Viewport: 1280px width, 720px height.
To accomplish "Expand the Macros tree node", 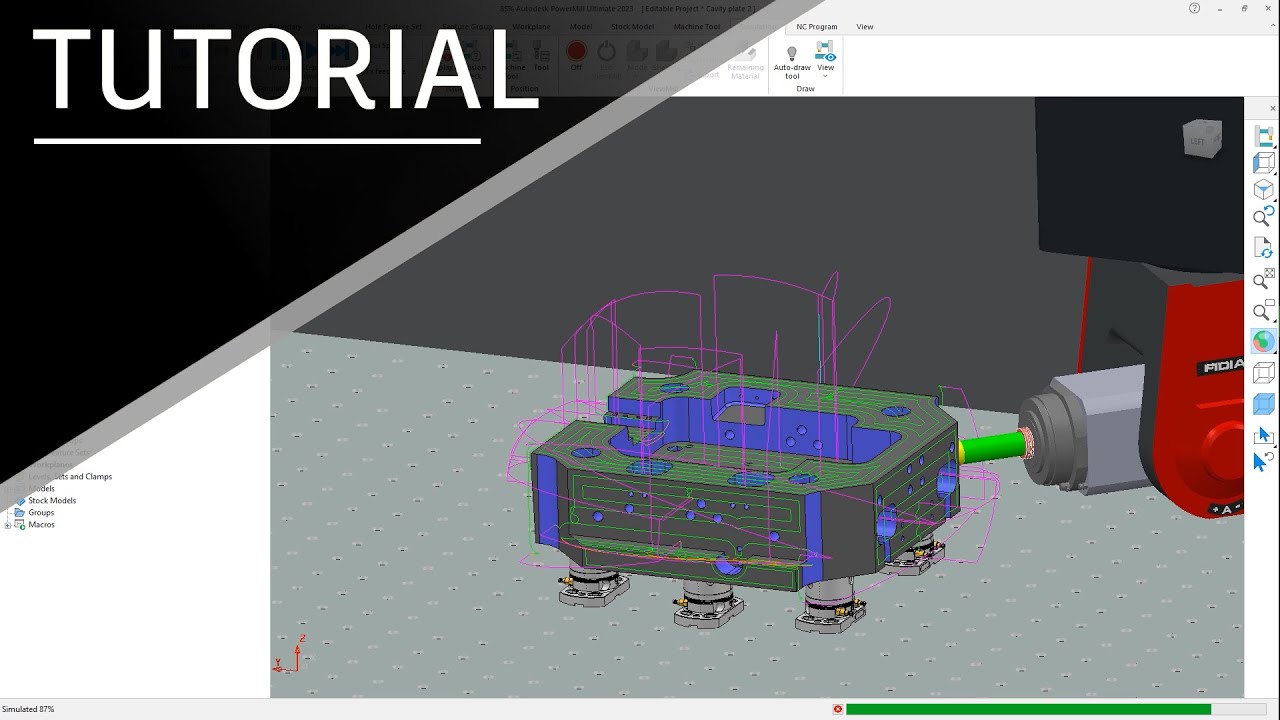I will point(8,524).
